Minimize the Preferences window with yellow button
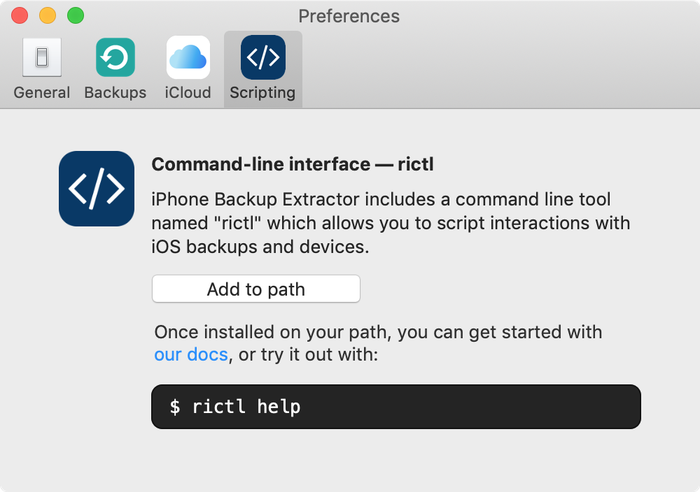This screenshot has height=492, width=700. click(48, 16)
